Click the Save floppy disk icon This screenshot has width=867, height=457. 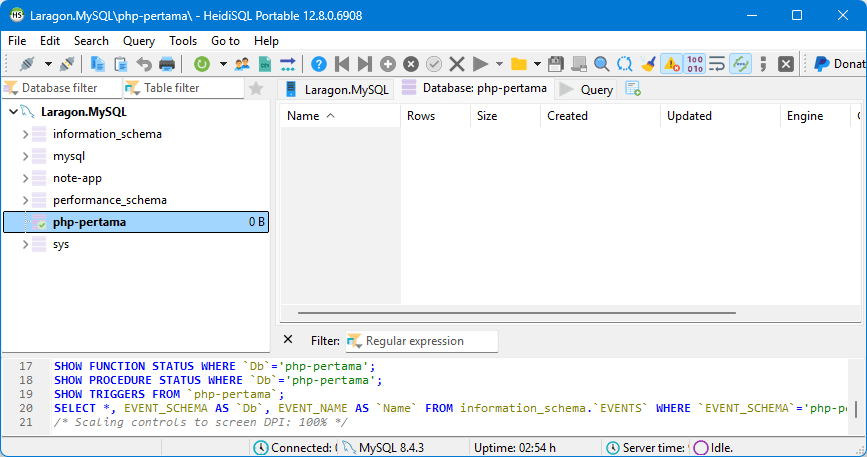point(556,64)
